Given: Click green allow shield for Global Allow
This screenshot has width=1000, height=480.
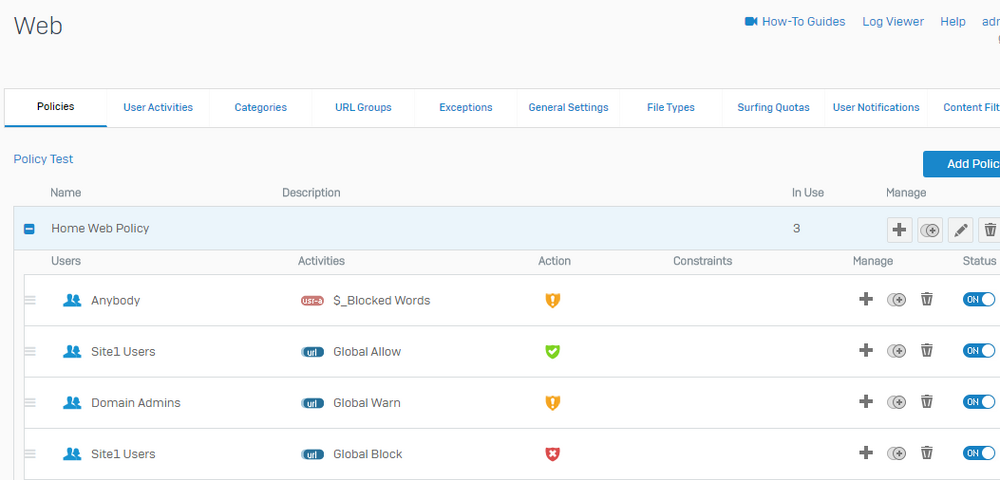Looking at the screenshot, I should coord(552,351).
